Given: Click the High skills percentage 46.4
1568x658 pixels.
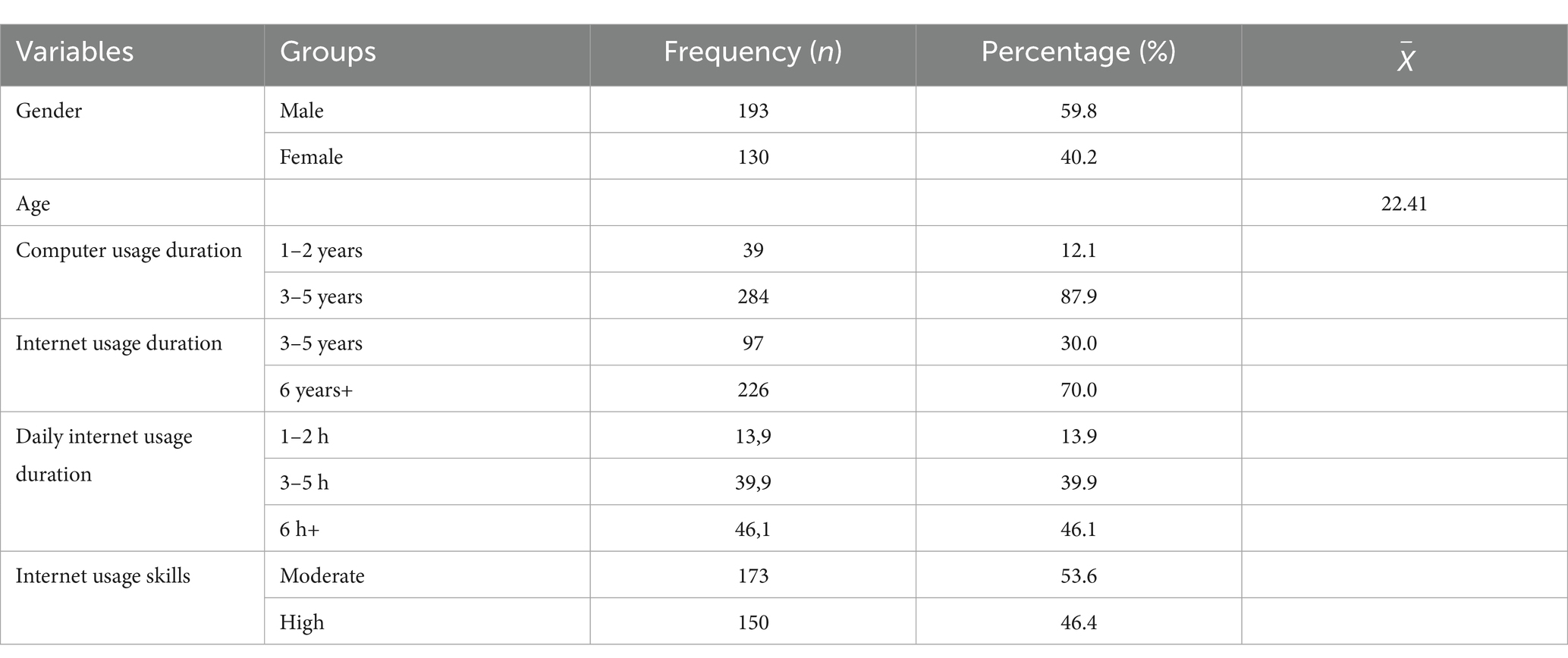Looking at the screenshot, I should pos(1078,622).
